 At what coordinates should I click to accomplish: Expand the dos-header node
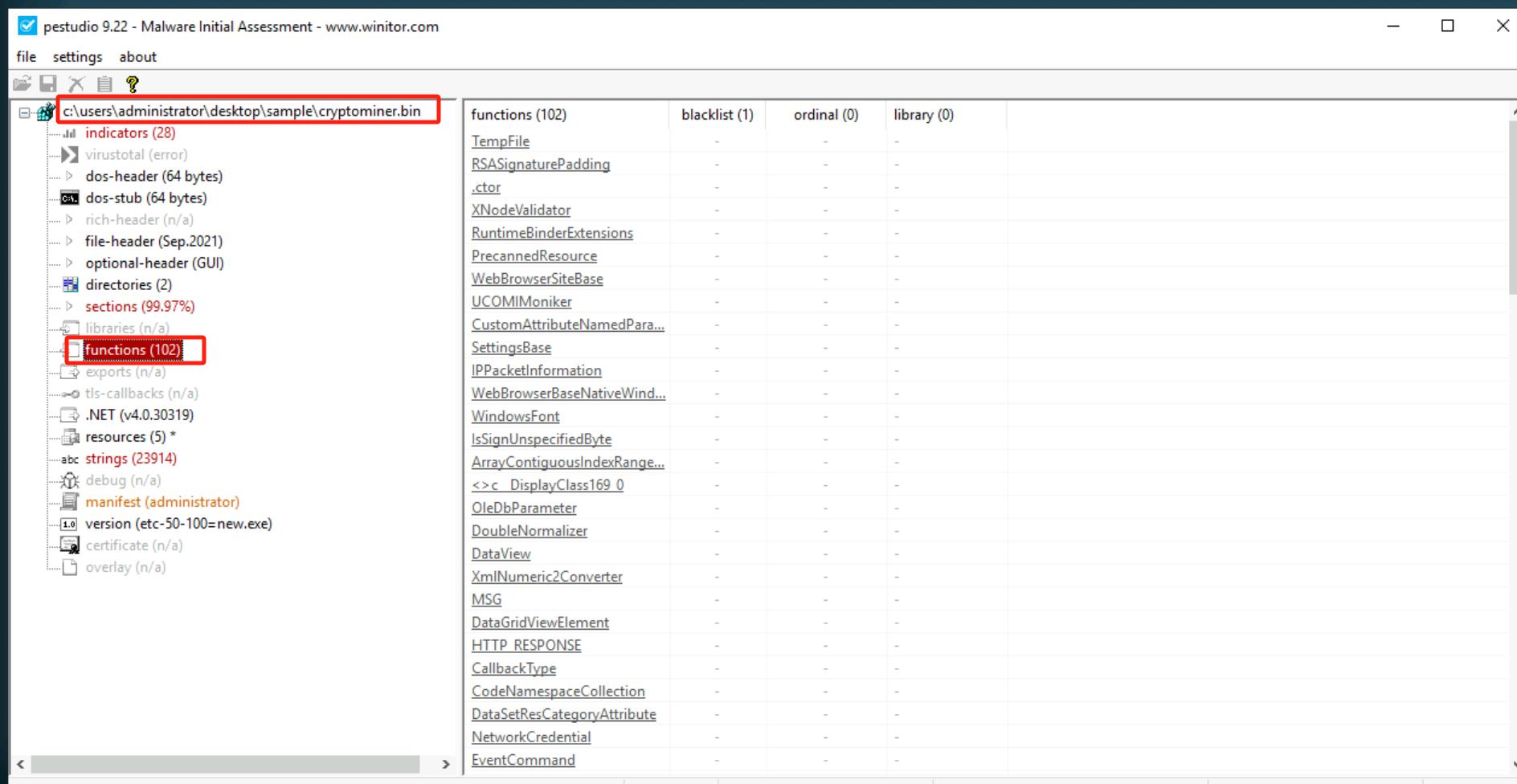pos(70,176)
